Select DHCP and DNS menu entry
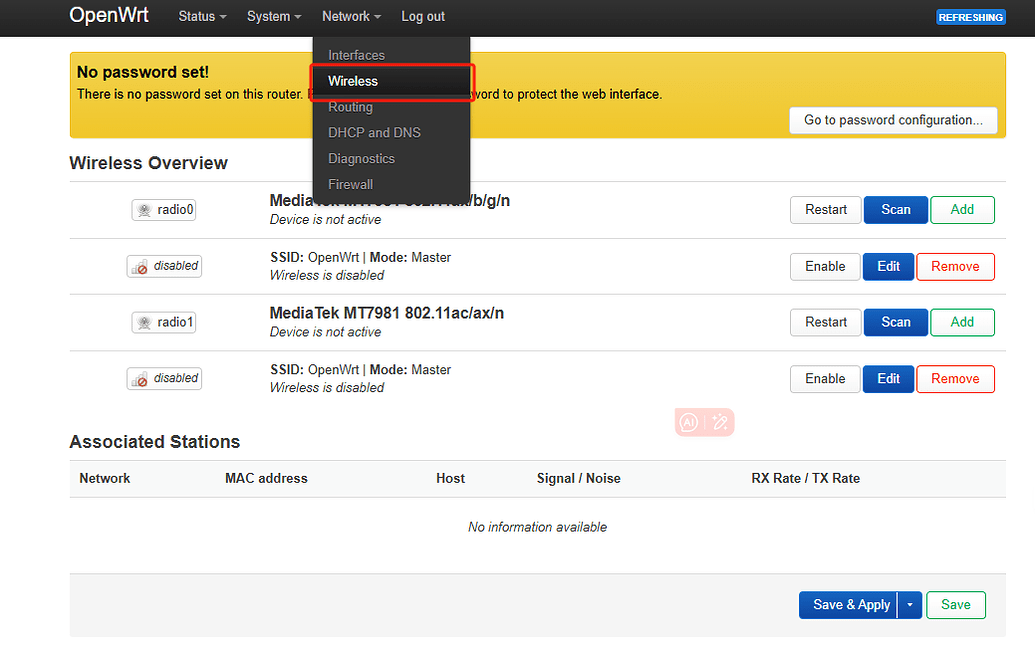Screen dimensions: 1035x654 tap(374, 133)
